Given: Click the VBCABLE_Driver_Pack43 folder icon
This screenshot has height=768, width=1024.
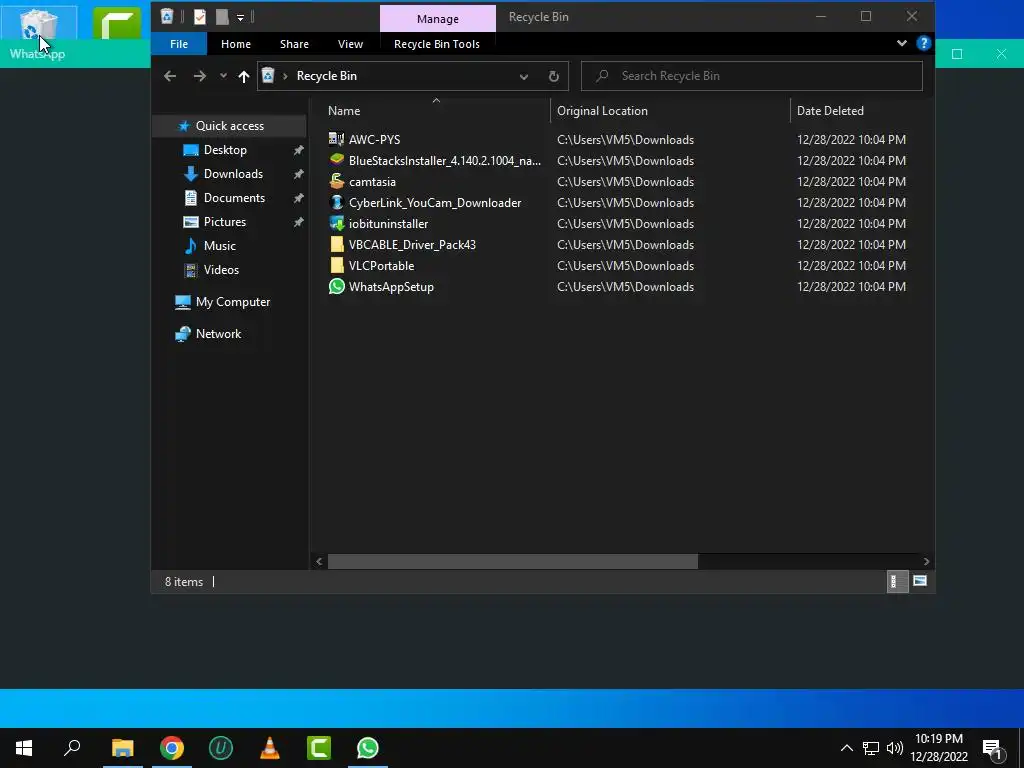Looking at the screenshot, I should coord(336,244).
